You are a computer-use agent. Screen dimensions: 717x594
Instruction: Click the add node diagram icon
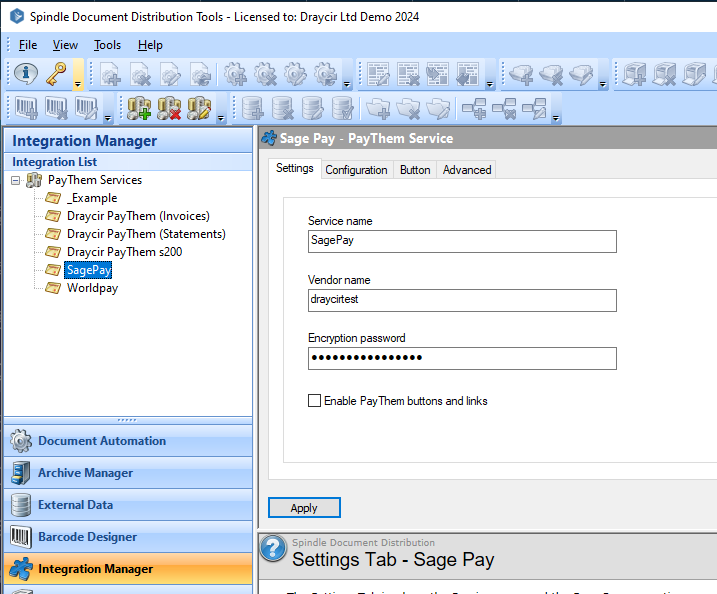474,109
